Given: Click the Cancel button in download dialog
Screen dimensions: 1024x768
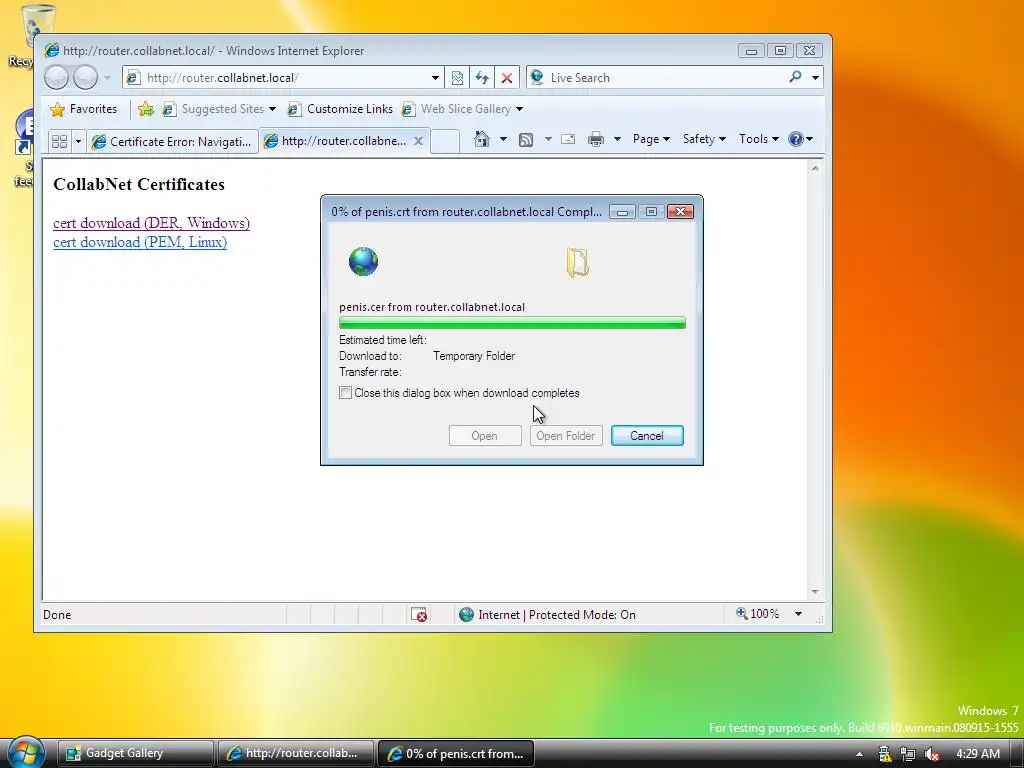Looking at the screenshot, I should point(647,436).
